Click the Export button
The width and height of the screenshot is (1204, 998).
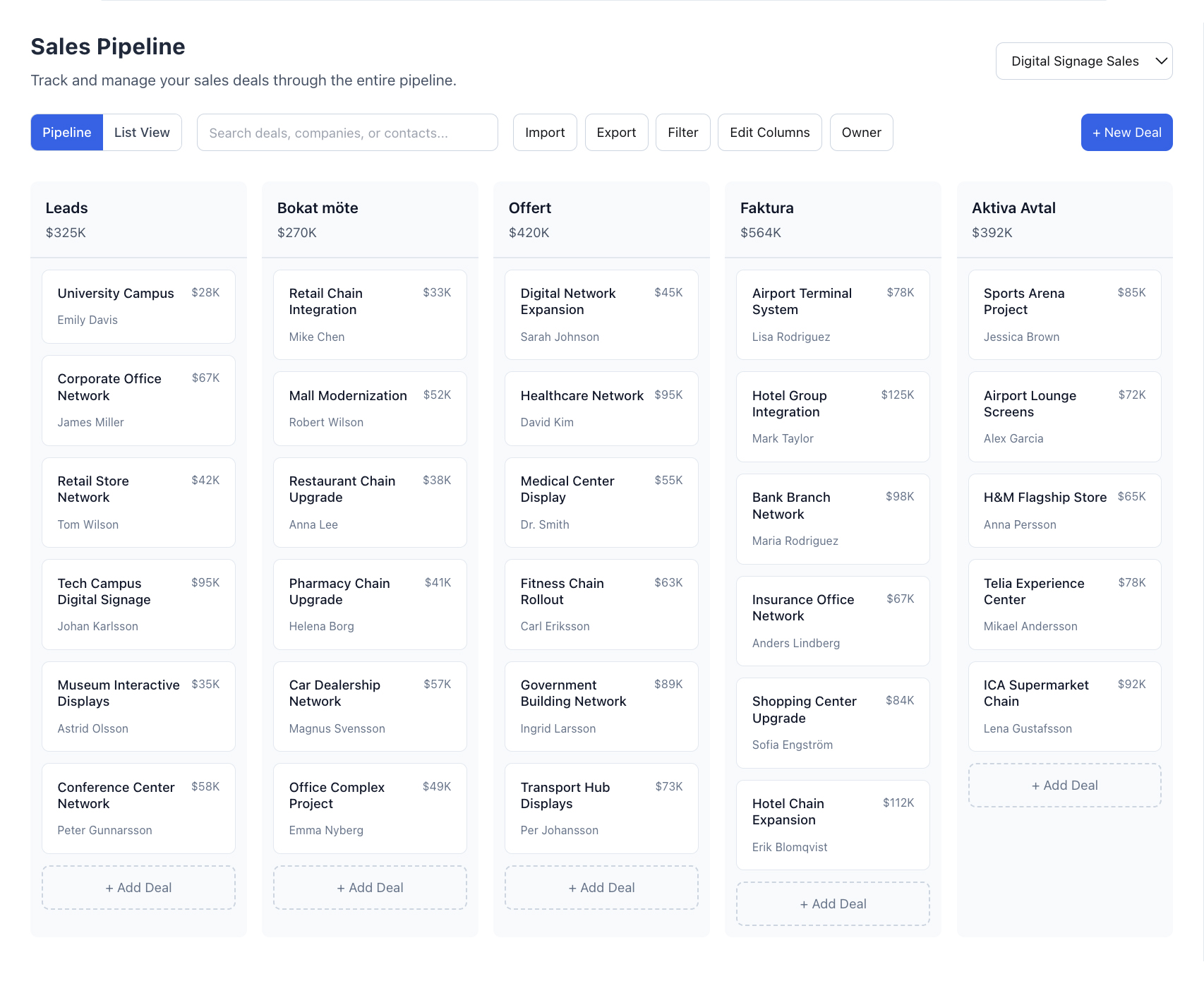pyautogui.click(x=615, y=132)
